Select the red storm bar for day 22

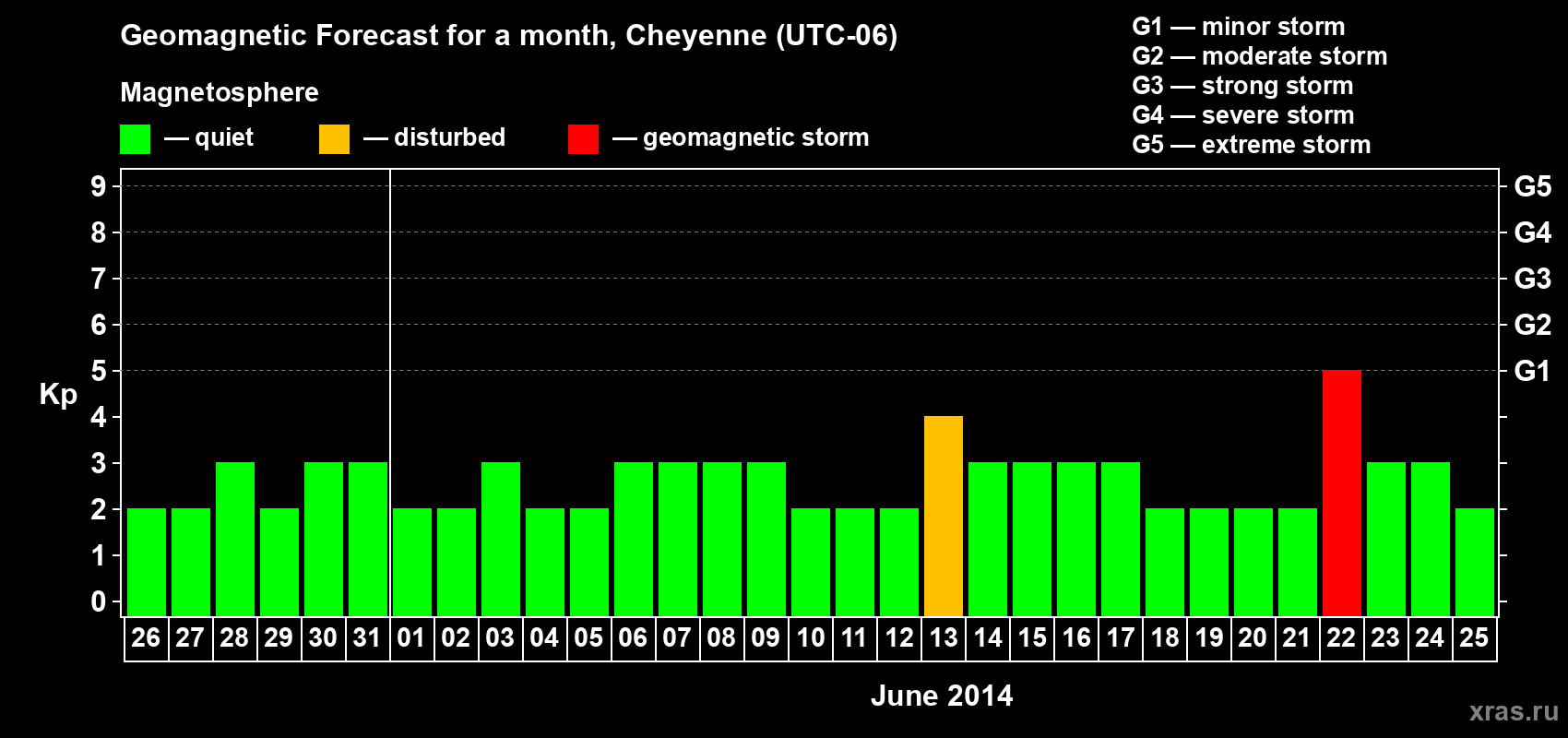click(1342, 494)
